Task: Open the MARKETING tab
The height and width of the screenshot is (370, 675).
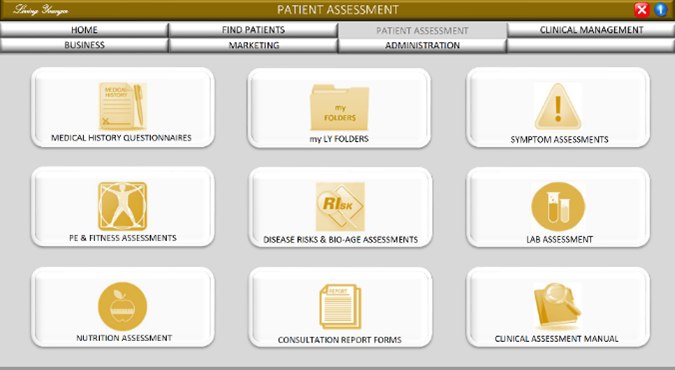Action: (253, 45)
